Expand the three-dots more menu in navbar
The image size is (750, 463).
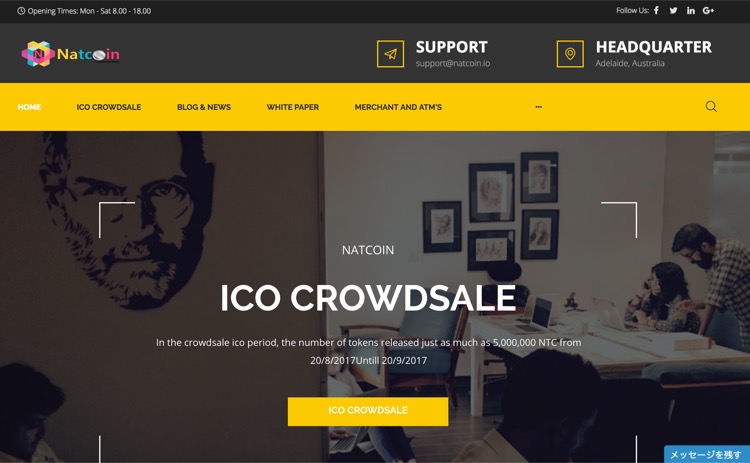(x=539, y=107)
